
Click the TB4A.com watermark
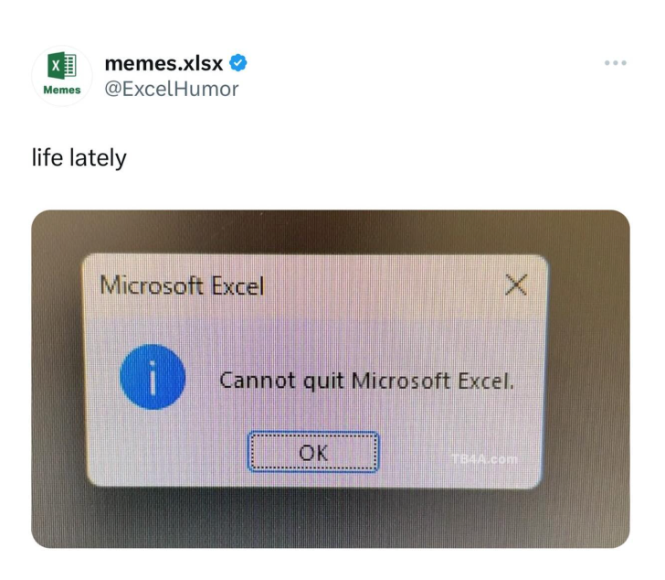[x=484, y=459]
